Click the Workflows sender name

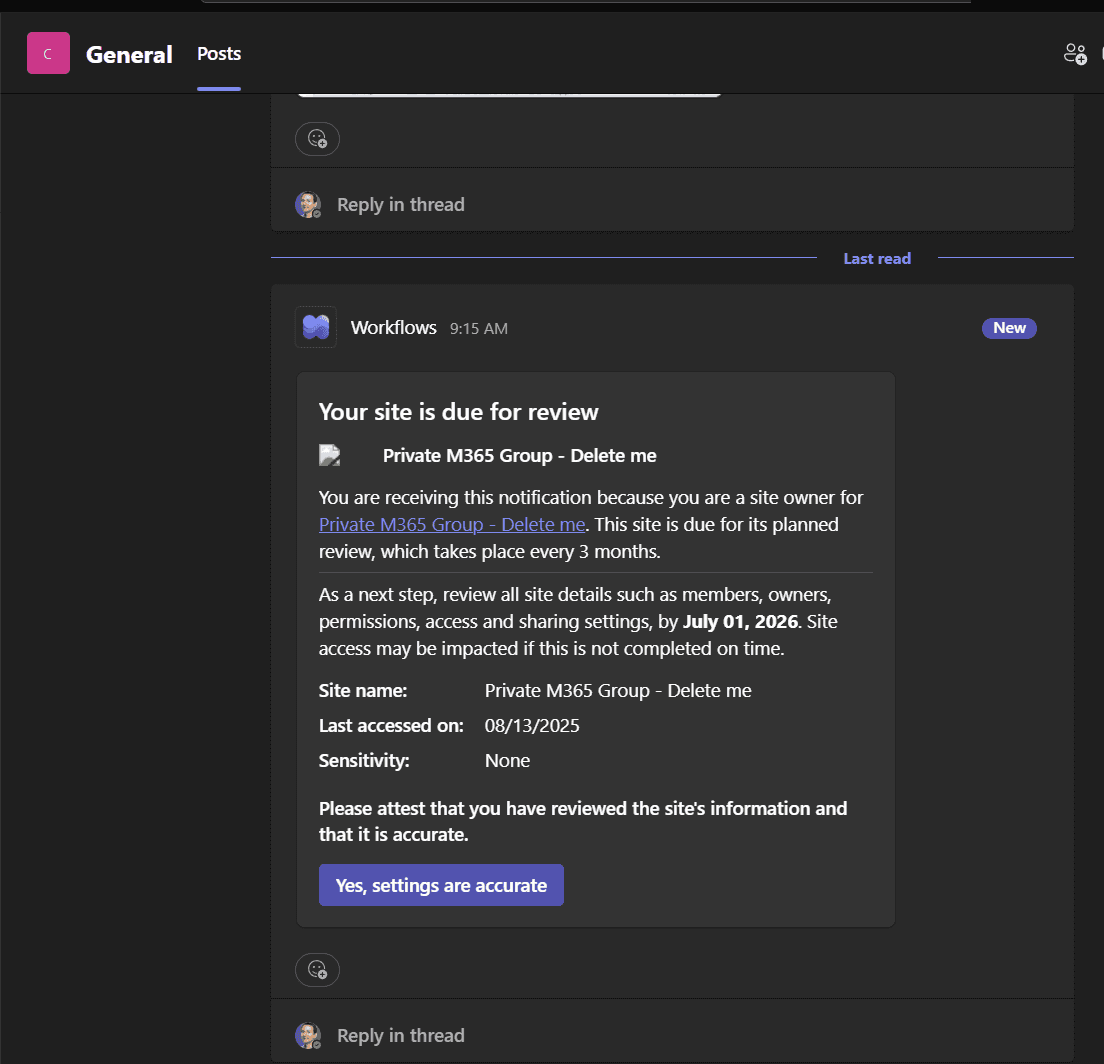tap(393, 327)
